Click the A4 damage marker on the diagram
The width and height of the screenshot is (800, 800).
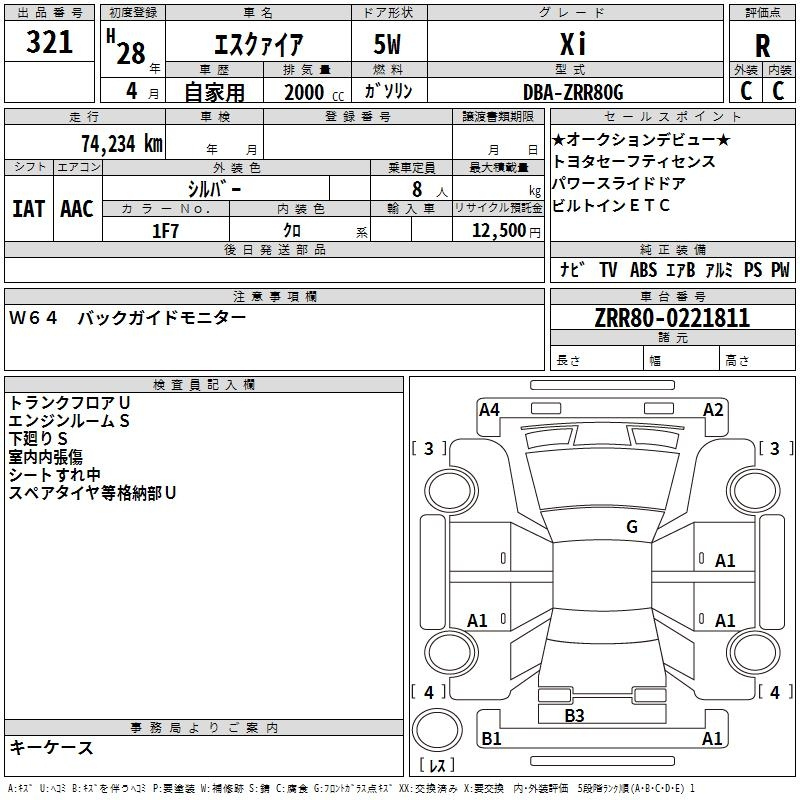pyautogui.click(x=489, y=409)
